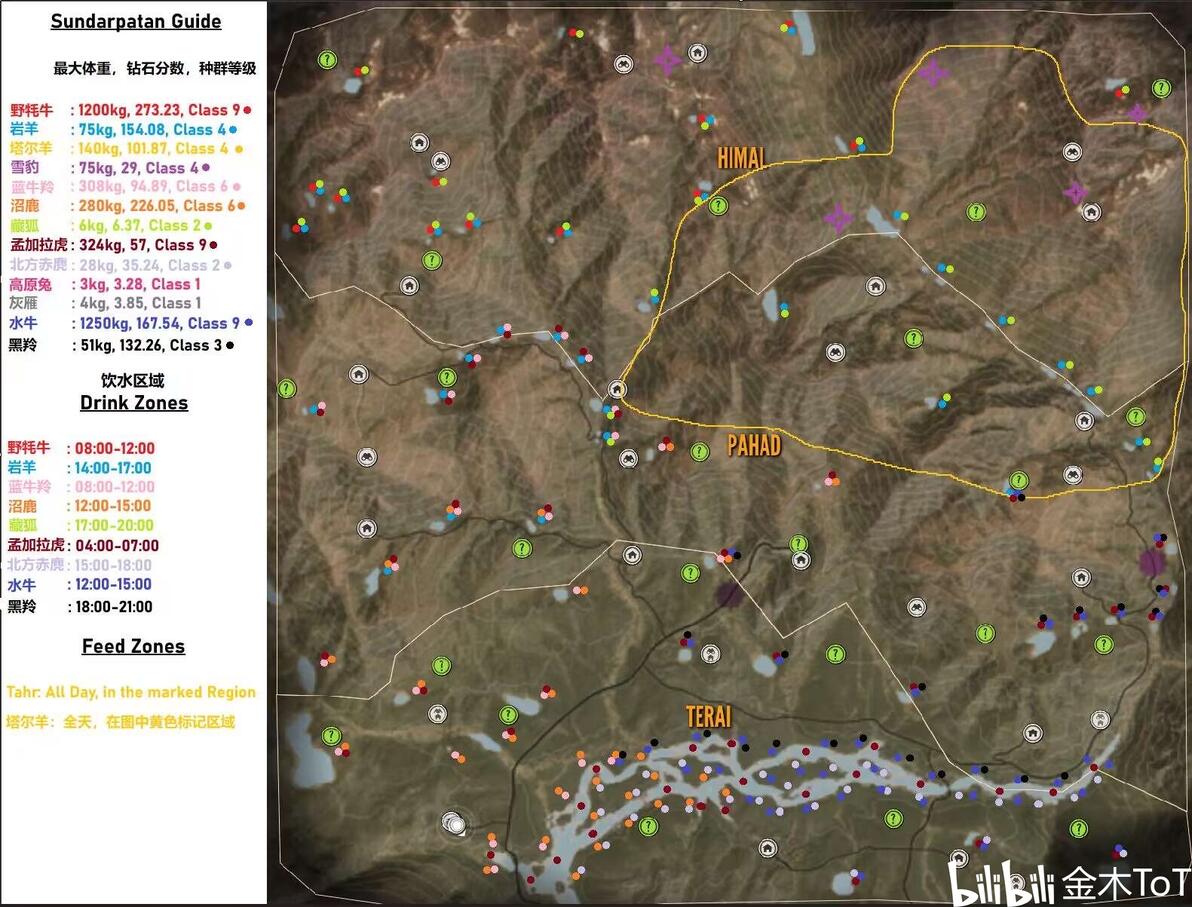Select the purple star between the top lookout and outpost

[667, 60]
